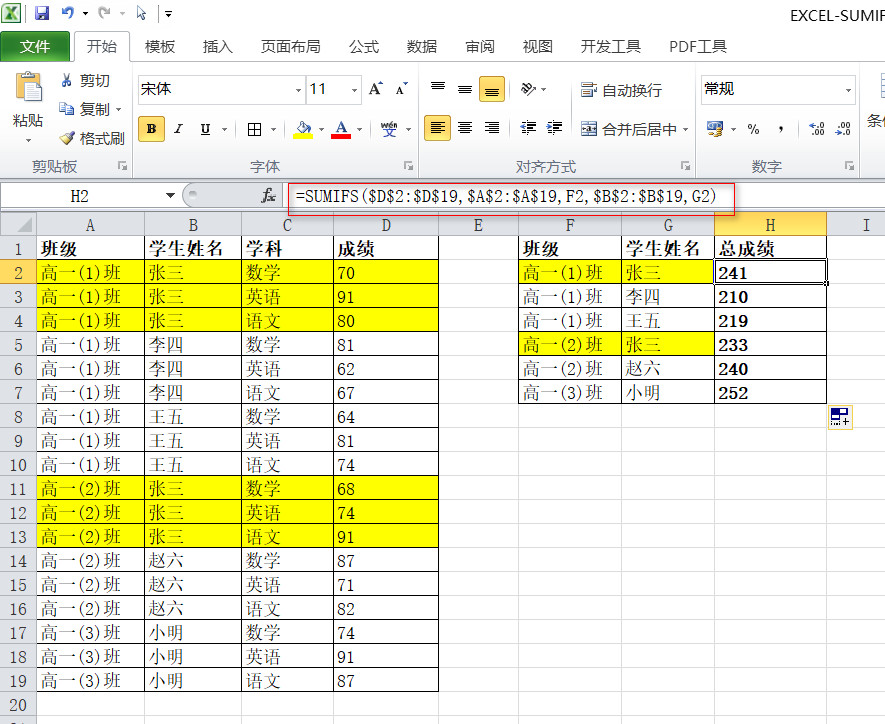Apply cell borders with the border icon

click(x=255, y=129)
